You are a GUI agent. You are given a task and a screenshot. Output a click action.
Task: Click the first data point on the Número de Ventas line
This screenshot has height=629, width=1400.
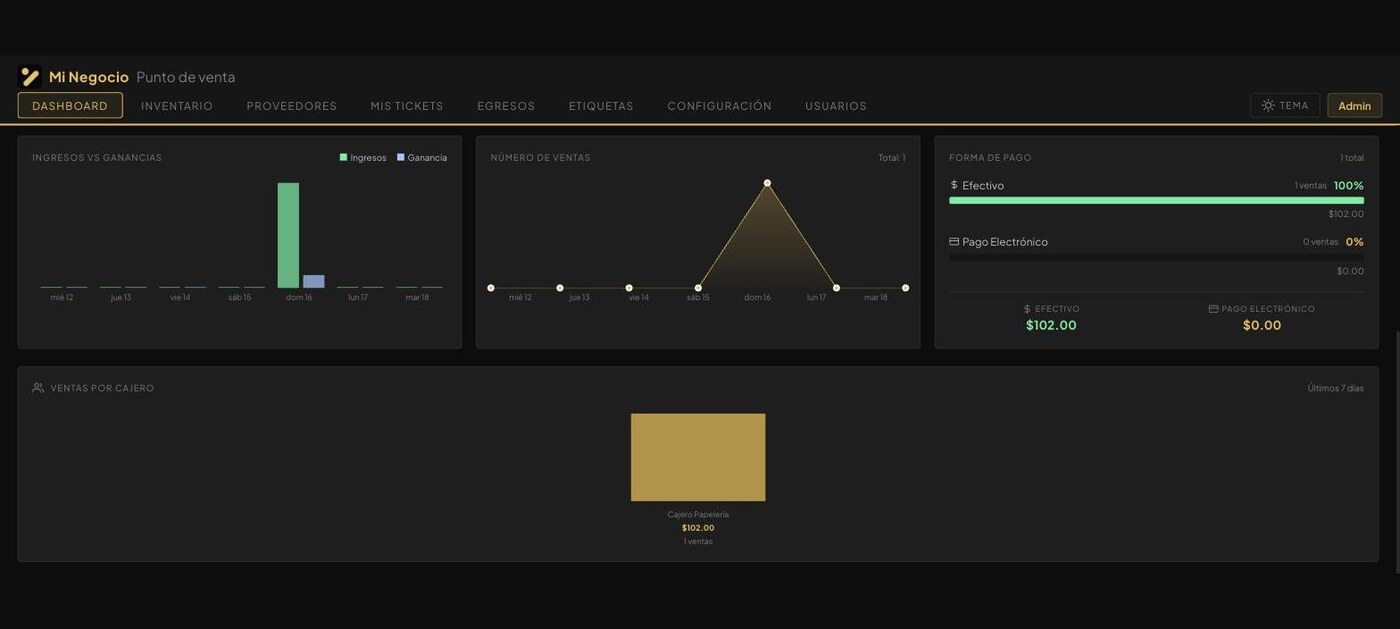491,288
